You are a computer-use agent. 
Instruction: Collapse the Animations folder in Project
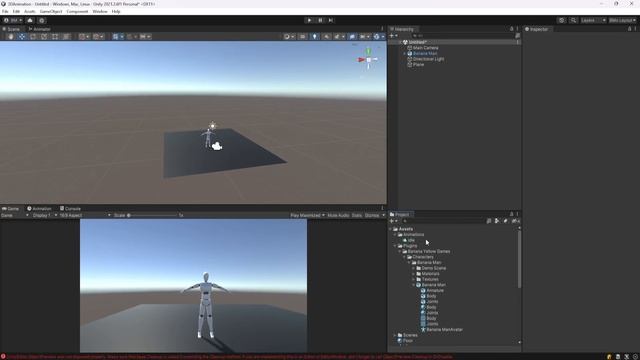pos(395,235)
